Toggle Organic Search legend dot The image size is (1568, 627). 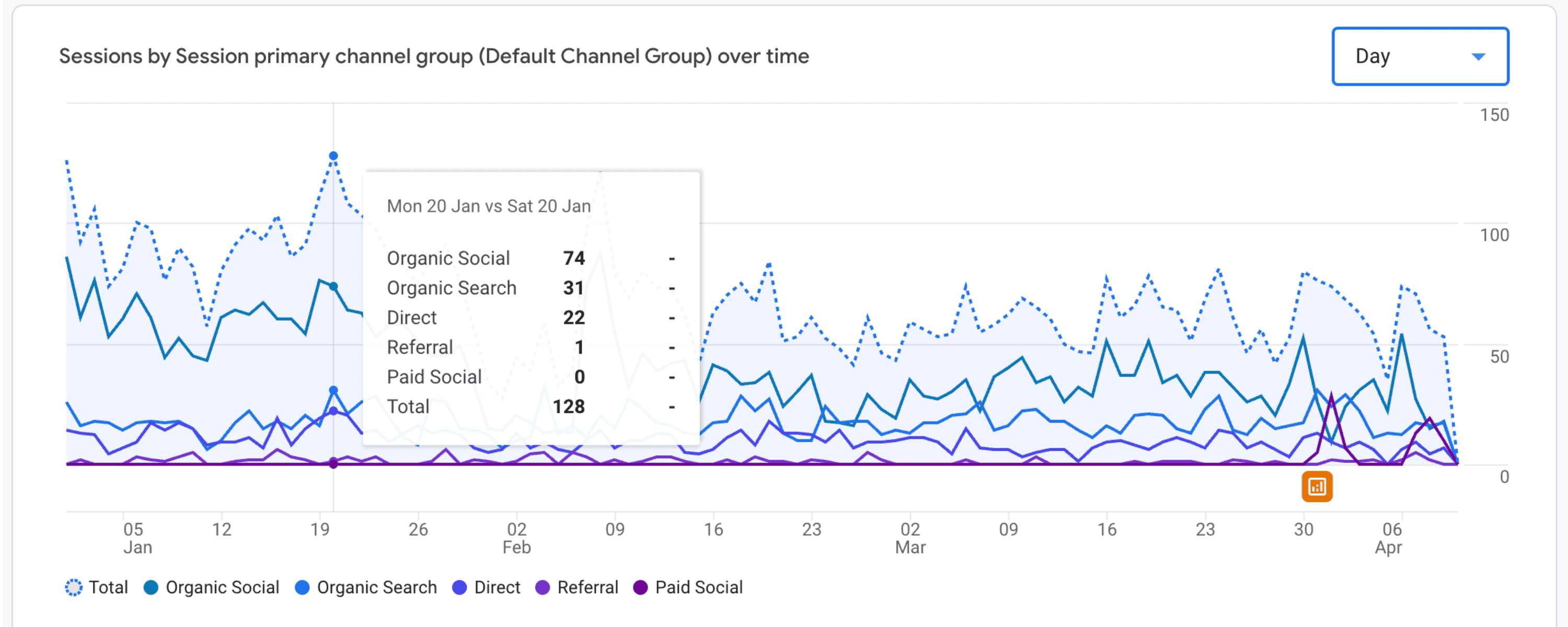coord(302,587)
